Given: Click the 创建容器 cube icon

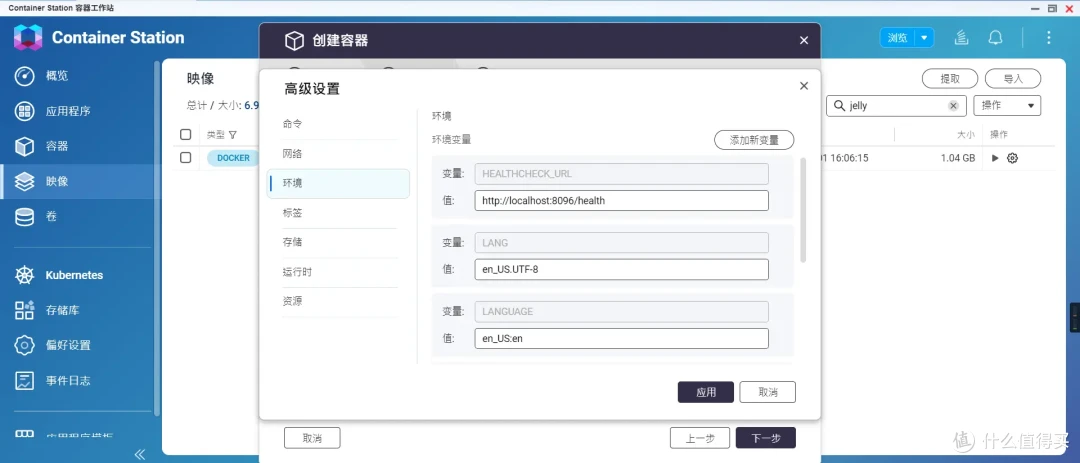Looking at the screenshot, I should (x=295, y=41).
